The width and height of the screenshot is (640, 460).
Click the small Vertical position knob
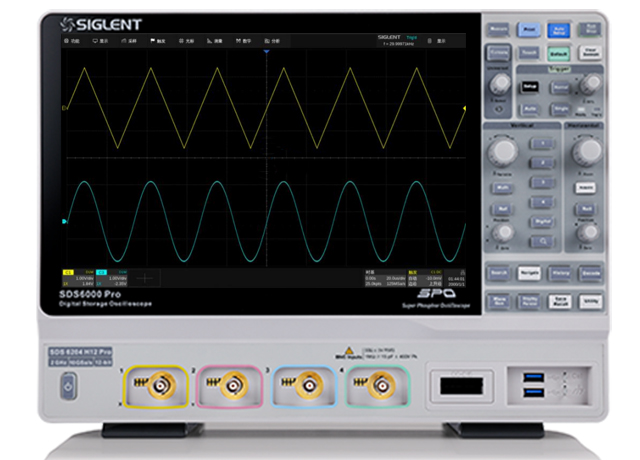point(503,232)
